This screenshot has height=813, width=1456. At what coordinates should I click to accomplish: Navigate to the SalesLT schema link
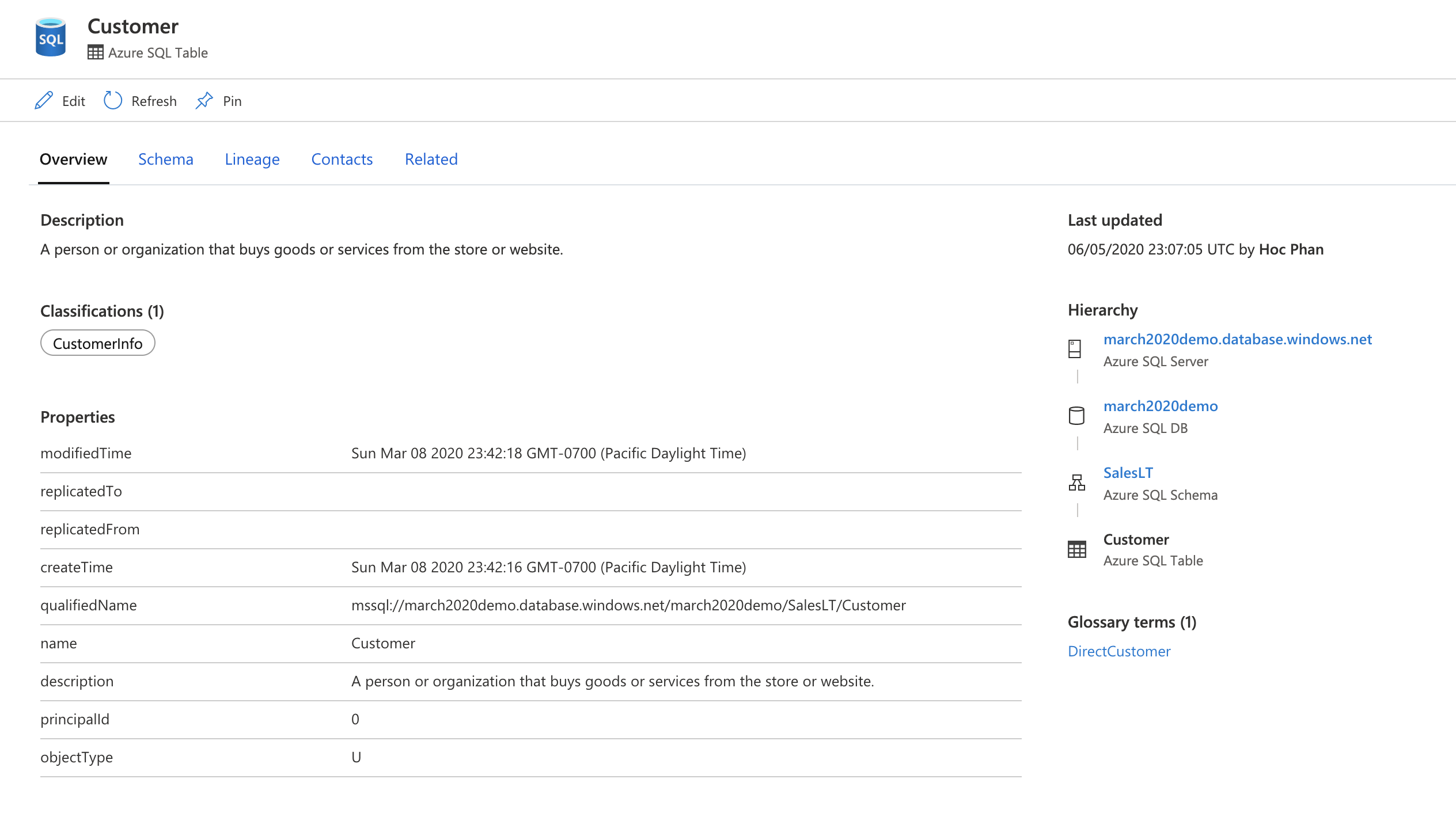coord(1128,473)
